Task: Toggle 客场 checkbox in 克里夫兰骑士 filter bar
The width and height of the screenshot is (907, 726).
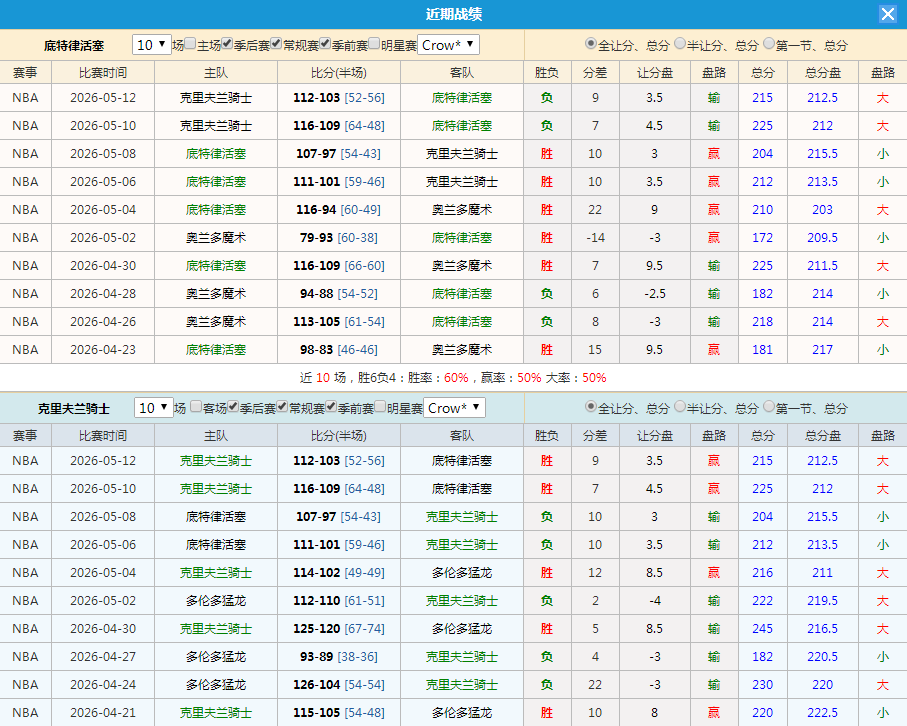Action: point(196,407)
